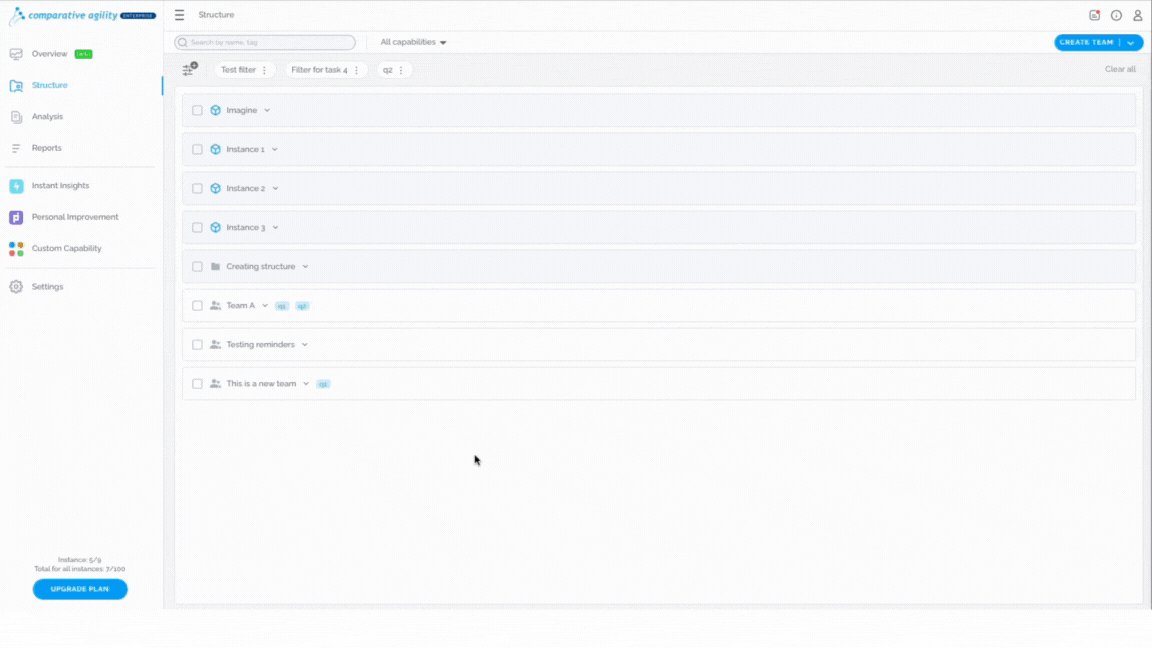
Task: Open Instant Insights in the sidebar
Action: click(x=60, y=186)
